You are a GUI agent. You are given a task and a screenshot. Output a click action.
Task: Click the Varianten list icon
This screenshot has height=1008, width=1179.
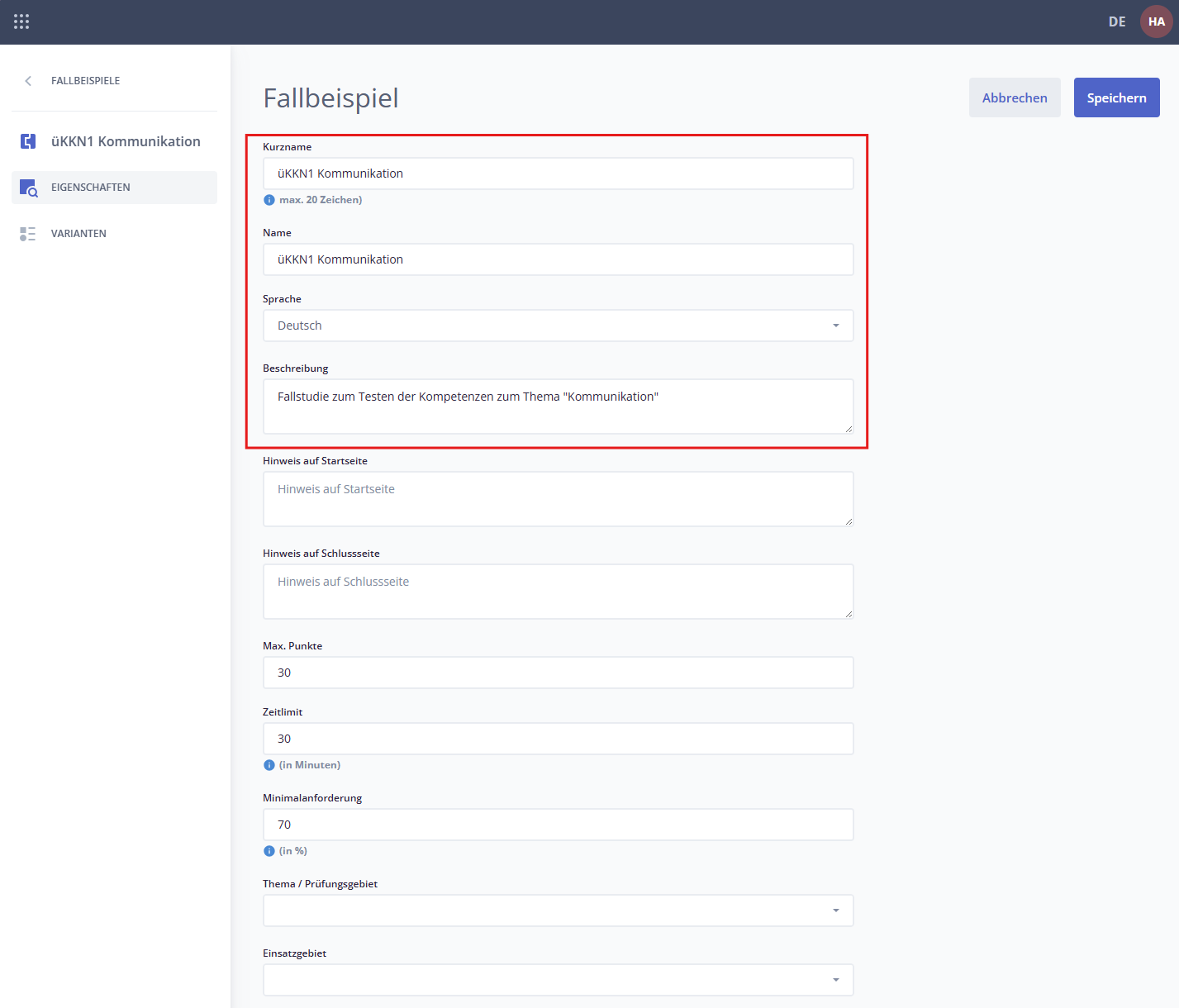(28, 234)
